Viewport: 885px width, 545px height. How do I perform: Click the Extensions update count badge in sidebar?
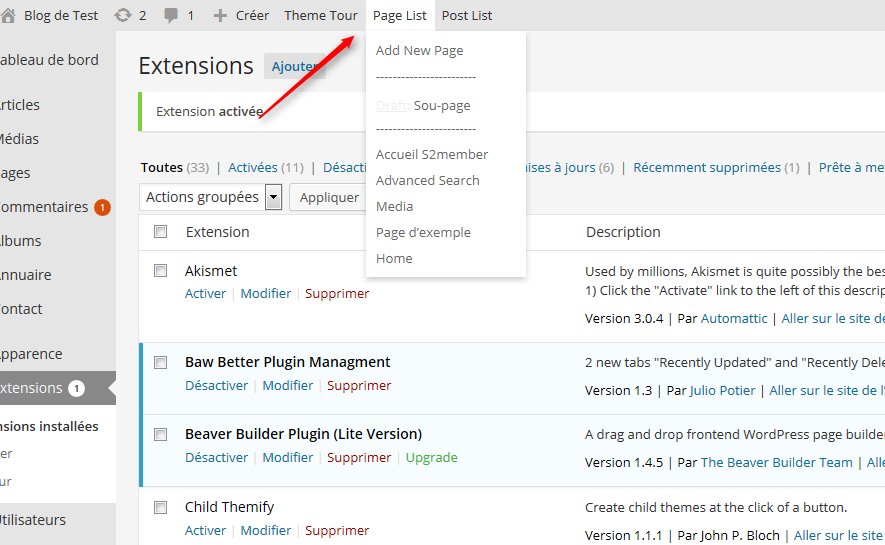[x=76, y=388]
